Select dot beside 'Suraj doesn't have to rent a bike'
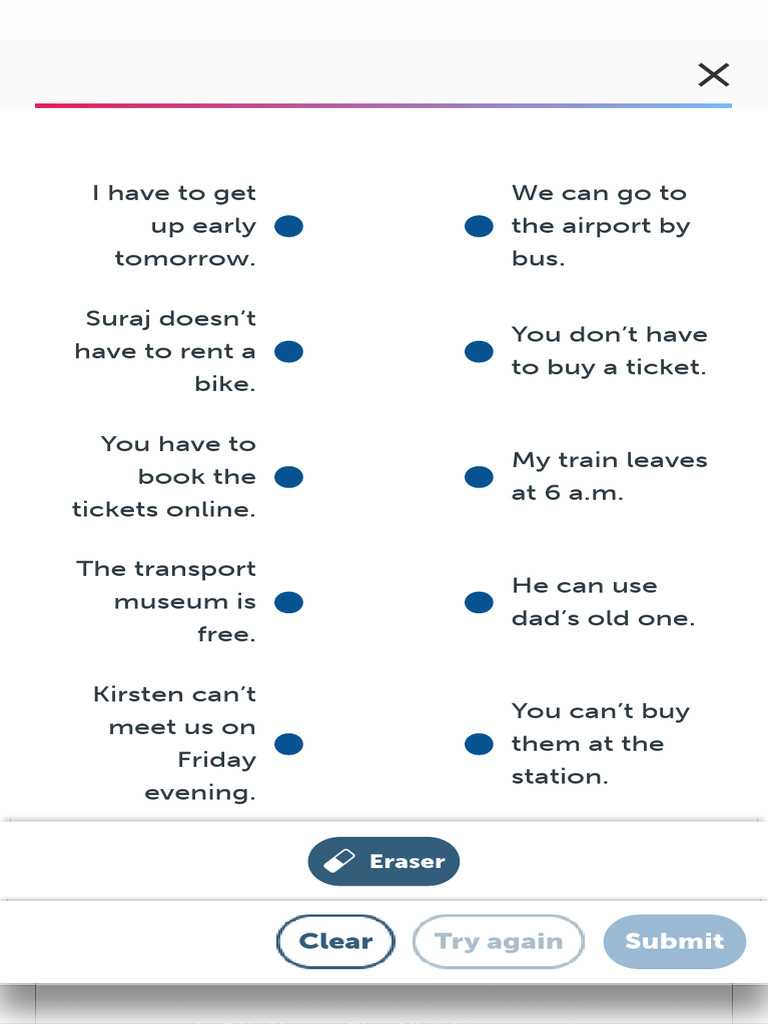This screenshot has width=768, height=1024. 289,352
